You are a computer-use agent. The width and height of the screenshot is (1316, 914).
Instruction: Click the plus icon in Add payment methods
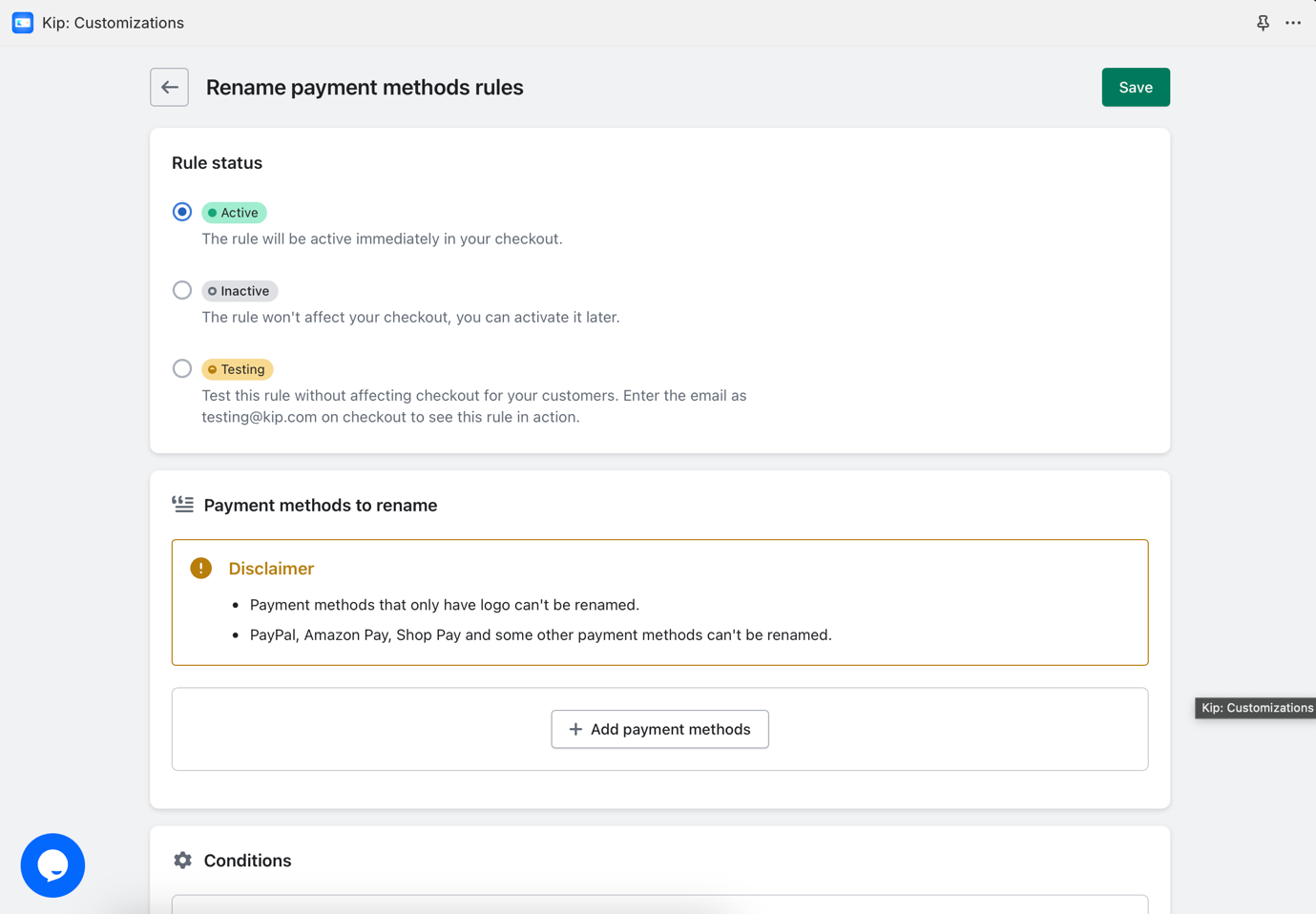(574, 729)
